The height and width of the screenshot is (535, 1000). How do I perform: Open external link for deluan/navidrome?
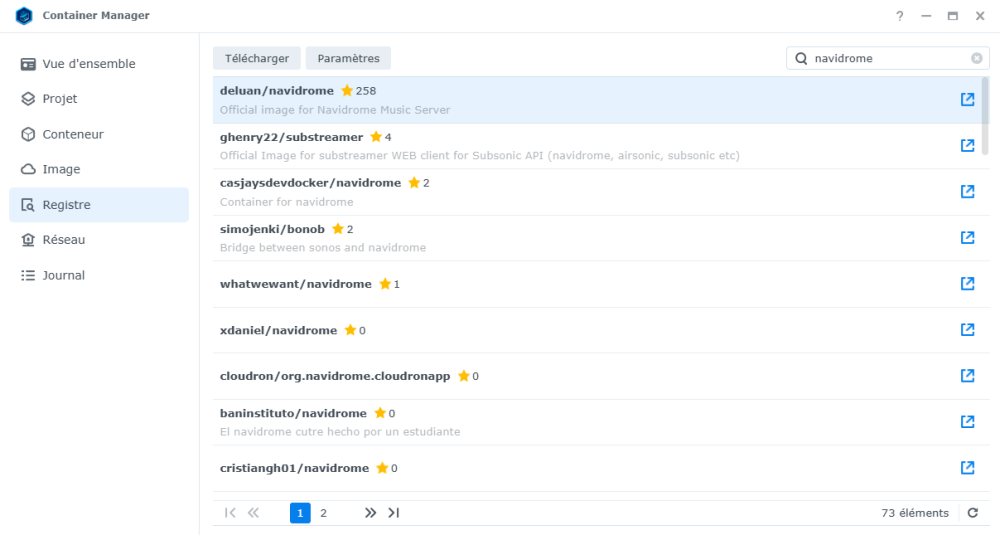click(967, 99)
